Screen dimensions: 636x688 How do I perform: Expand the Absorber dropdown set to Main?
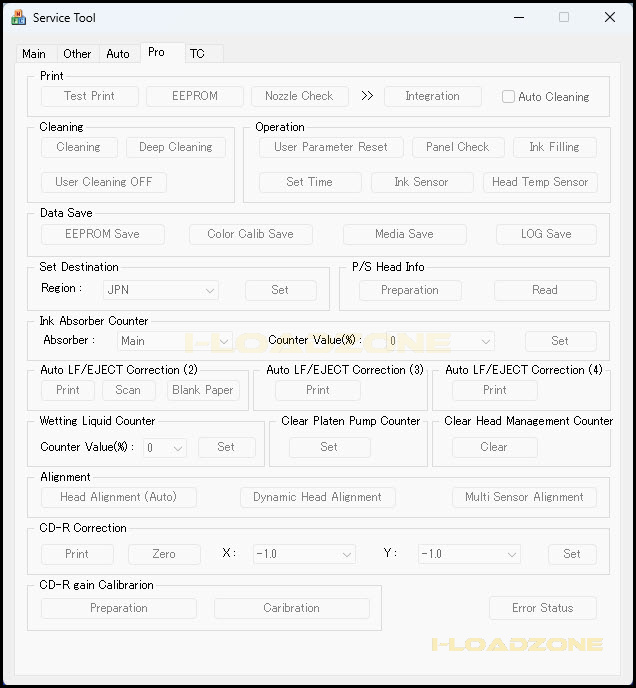click(175, 341)
